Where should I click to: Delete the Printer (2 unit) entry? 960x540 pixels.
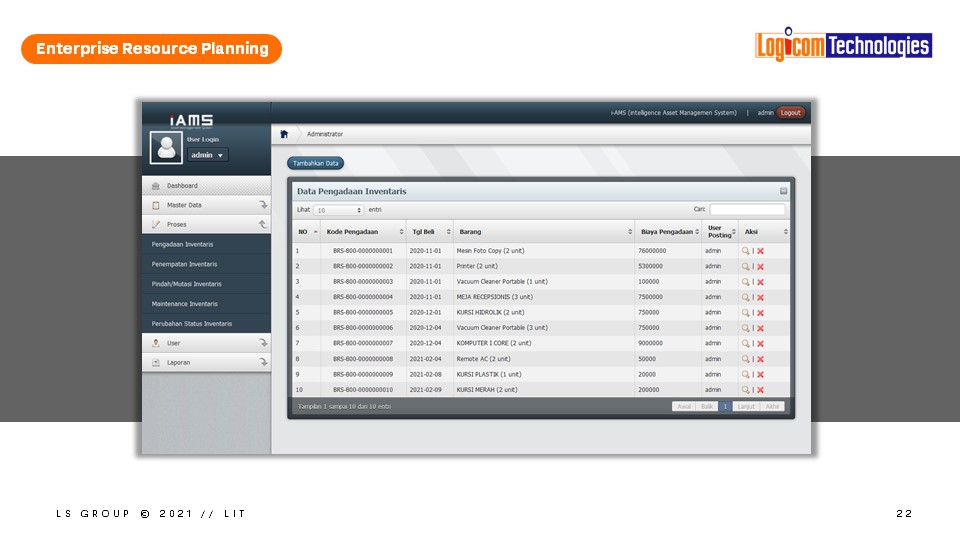coord(760,267)
